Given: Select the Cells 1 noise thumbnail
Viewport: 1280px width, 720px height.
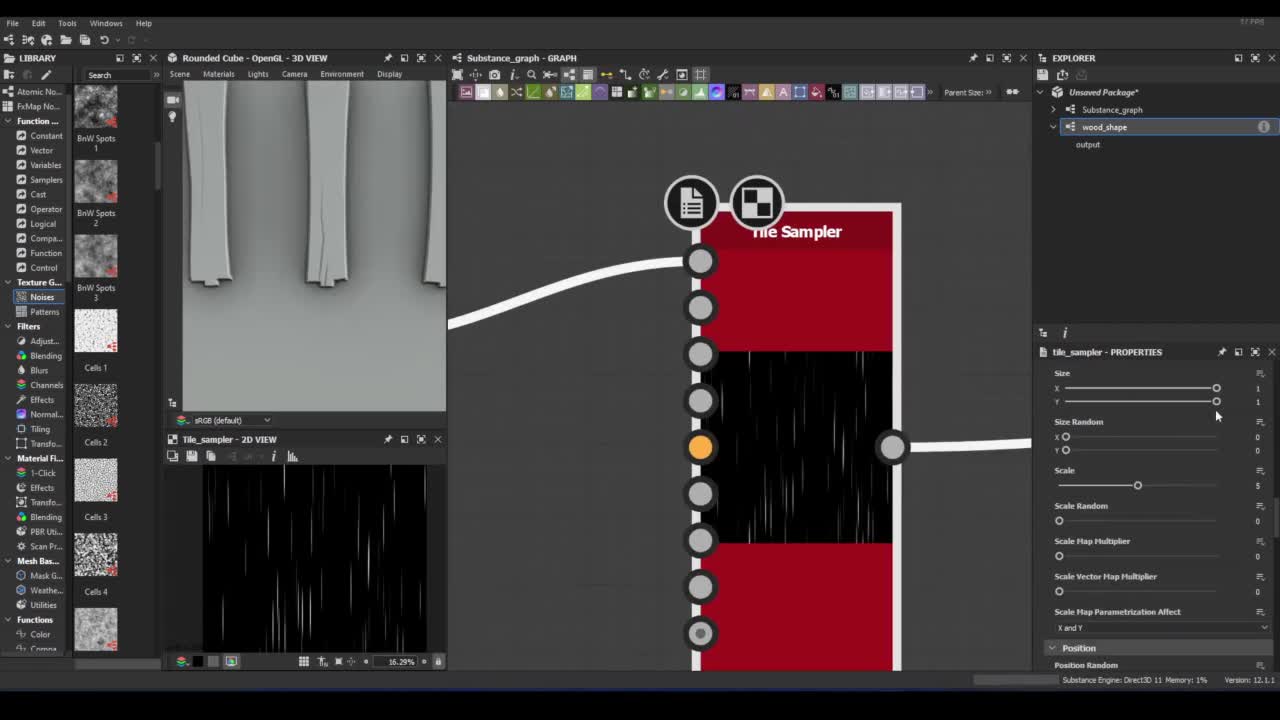Looking at the screenshot, I should (96, 331).
